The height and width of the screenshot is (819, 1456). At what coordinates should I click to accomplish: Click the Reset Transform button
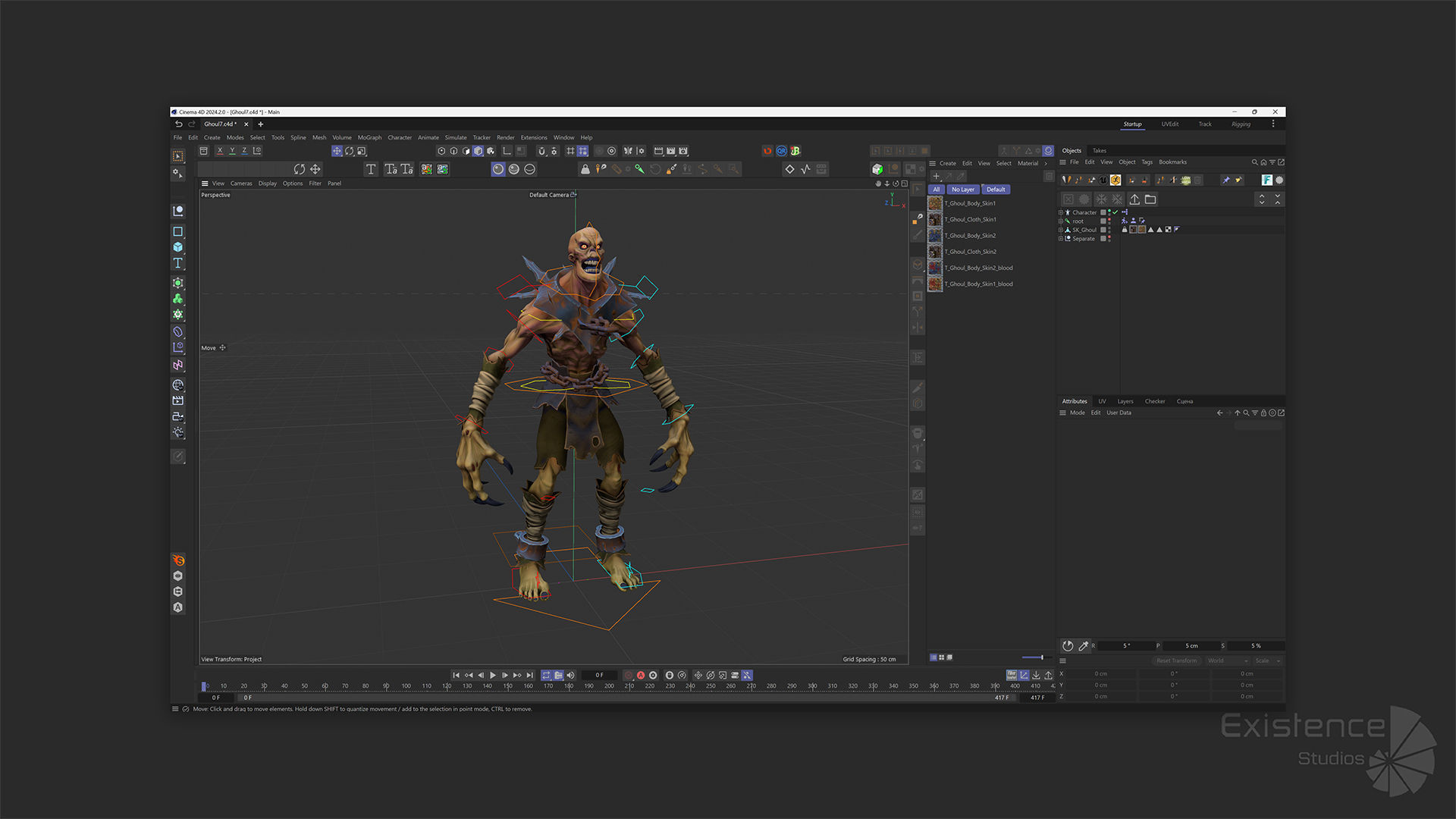(x=1177, y=661)
